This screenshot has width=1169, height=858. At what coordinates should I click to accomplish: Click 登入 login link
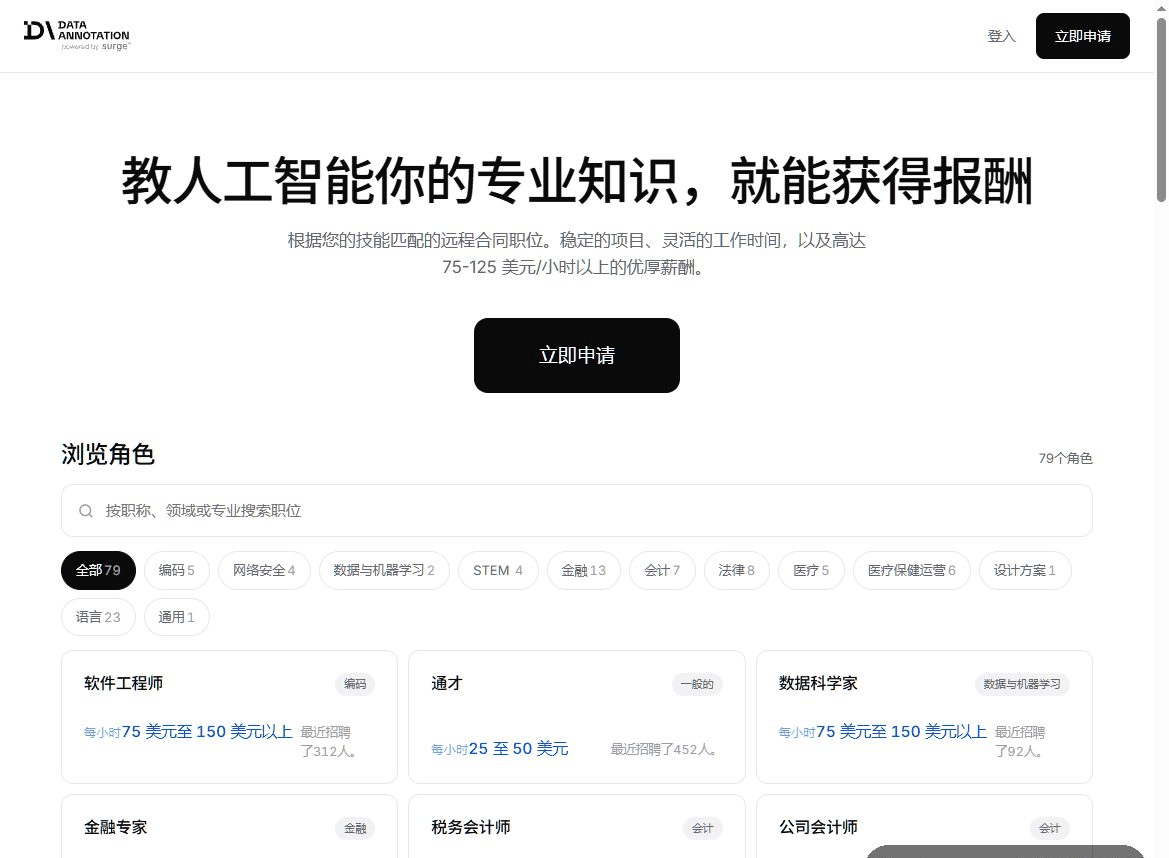[x=1001, y=36]
